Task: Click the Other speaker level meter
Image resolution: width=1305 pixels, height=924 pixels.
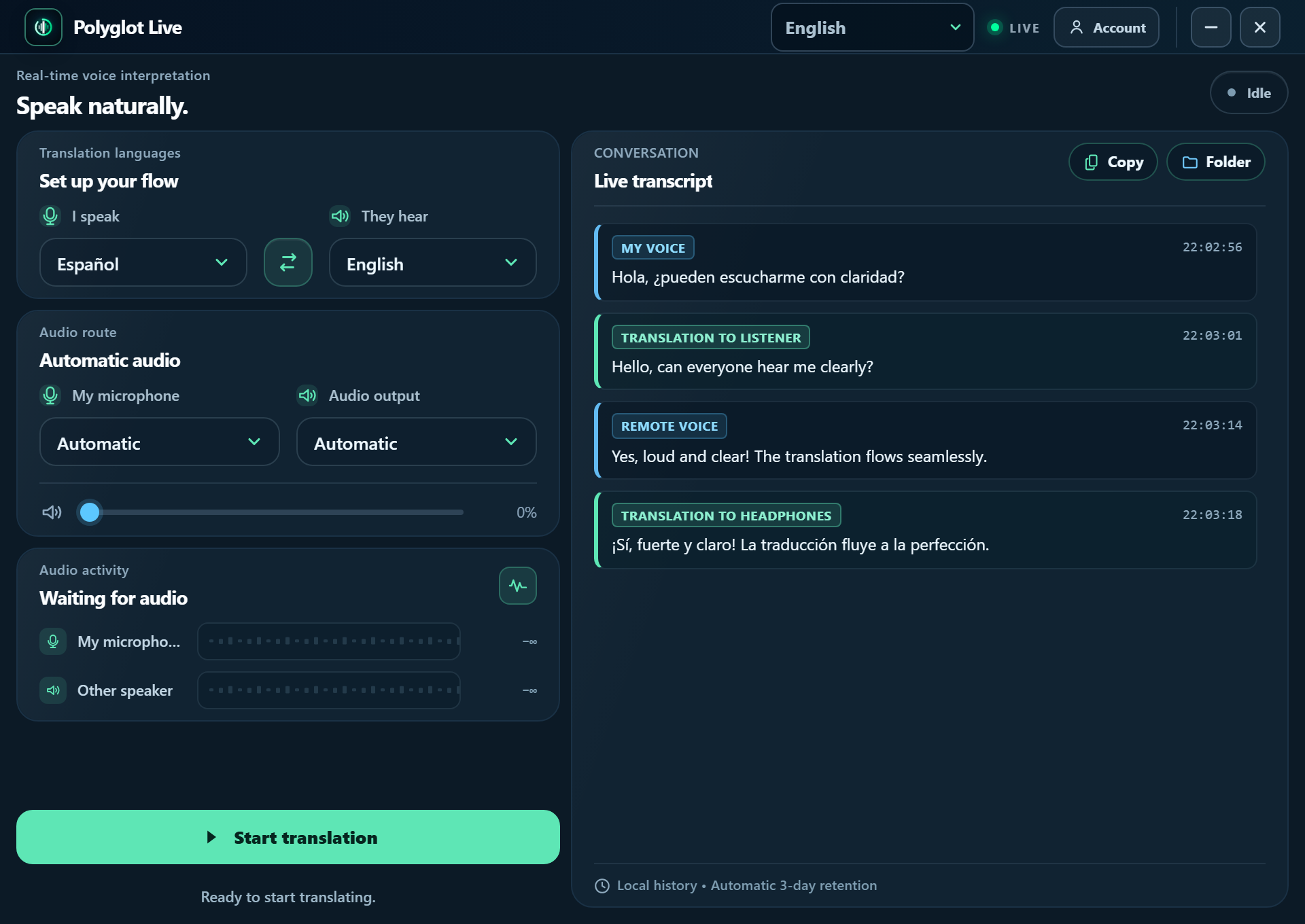Action: [x=329, y=690]
